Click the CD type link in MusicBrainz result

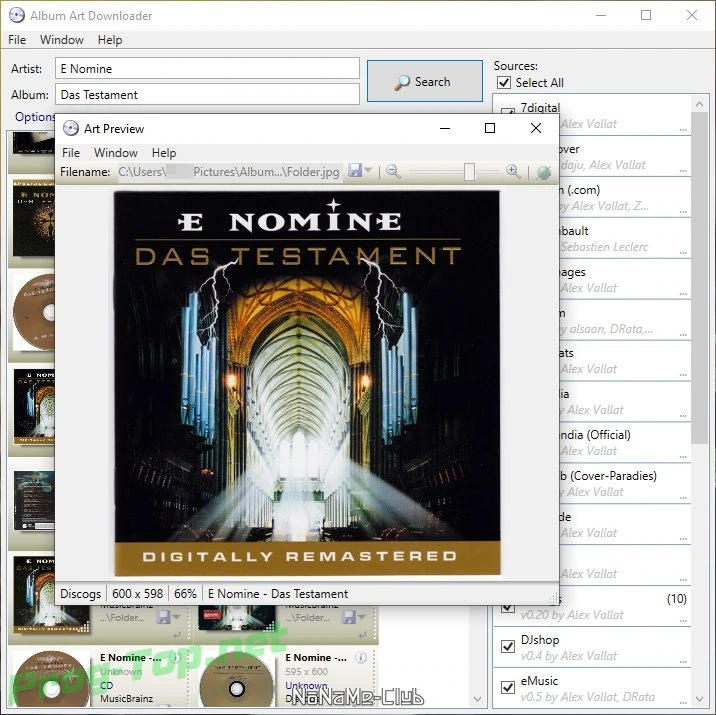(x=106, y=685)
